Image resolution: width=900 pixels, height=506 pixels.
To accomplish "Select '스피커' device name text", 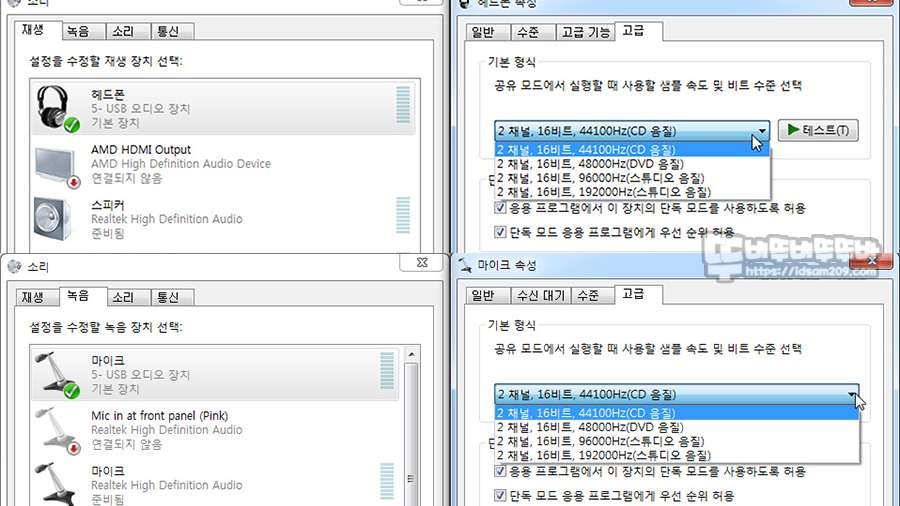I will click(x=108, y=205).
